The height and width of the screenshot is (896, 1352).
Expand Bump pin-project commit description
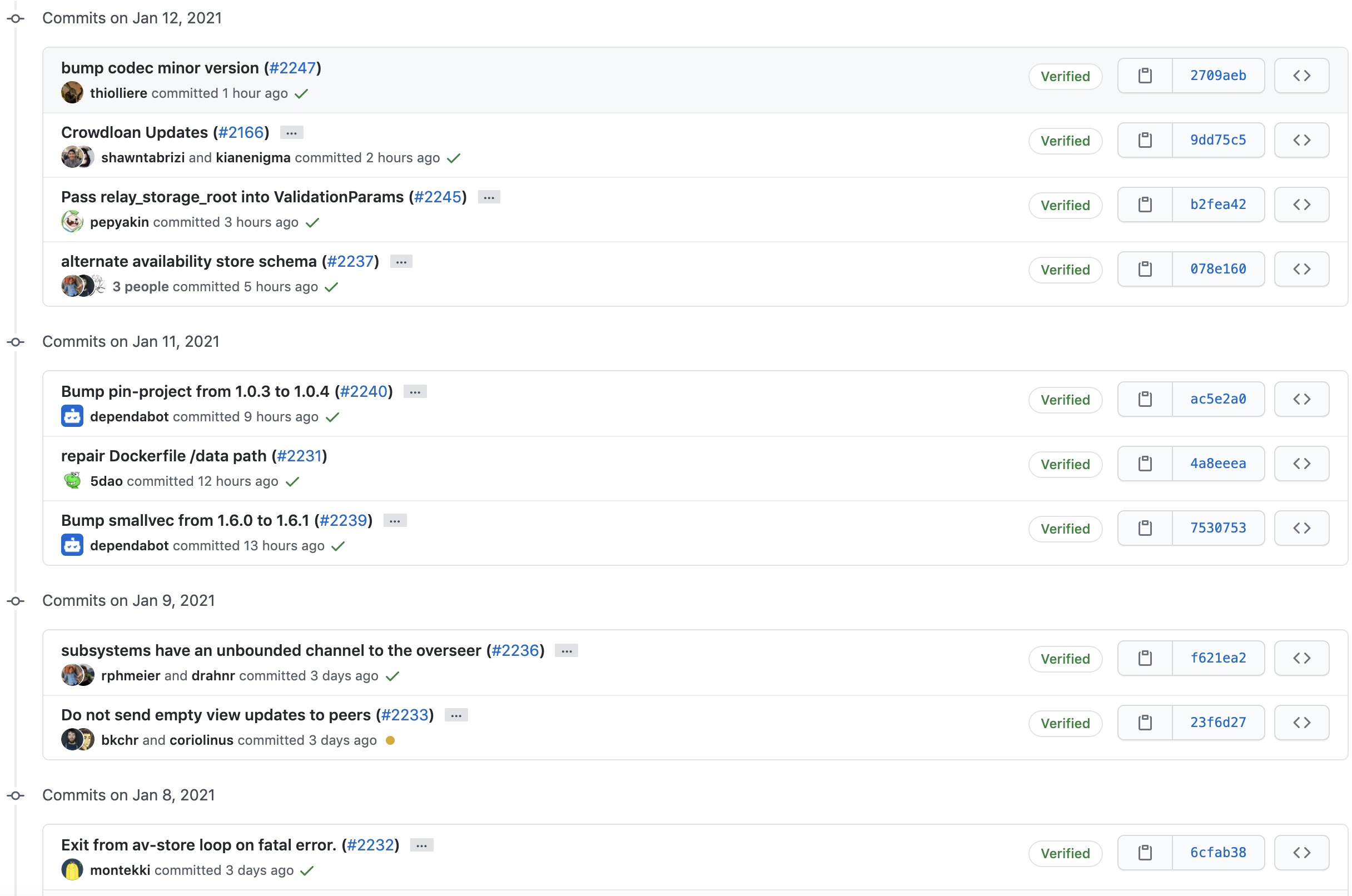415,391
